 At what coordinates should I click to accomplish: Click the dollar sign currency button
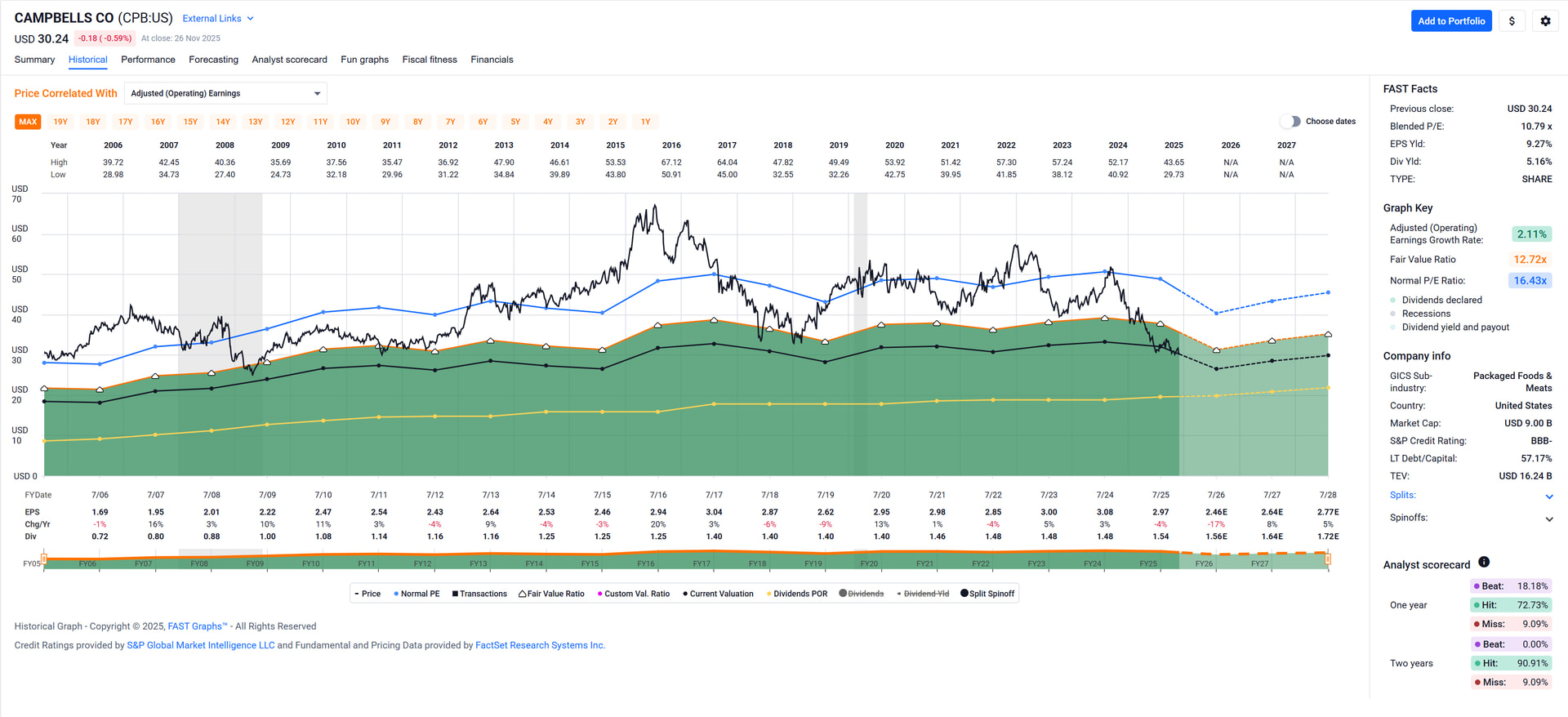(x=1512, y=21)
